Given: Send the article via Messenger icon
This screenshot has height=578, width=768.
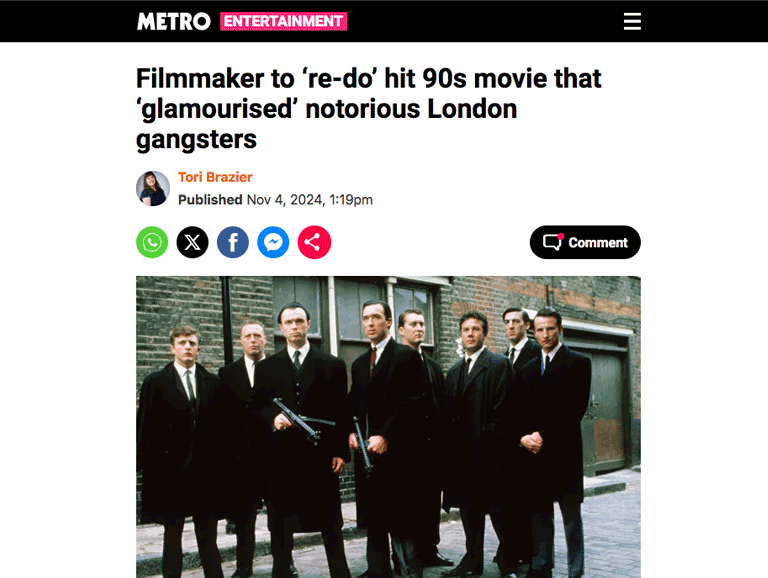Looking at the screenshot, I should click(x=273, y=242).
